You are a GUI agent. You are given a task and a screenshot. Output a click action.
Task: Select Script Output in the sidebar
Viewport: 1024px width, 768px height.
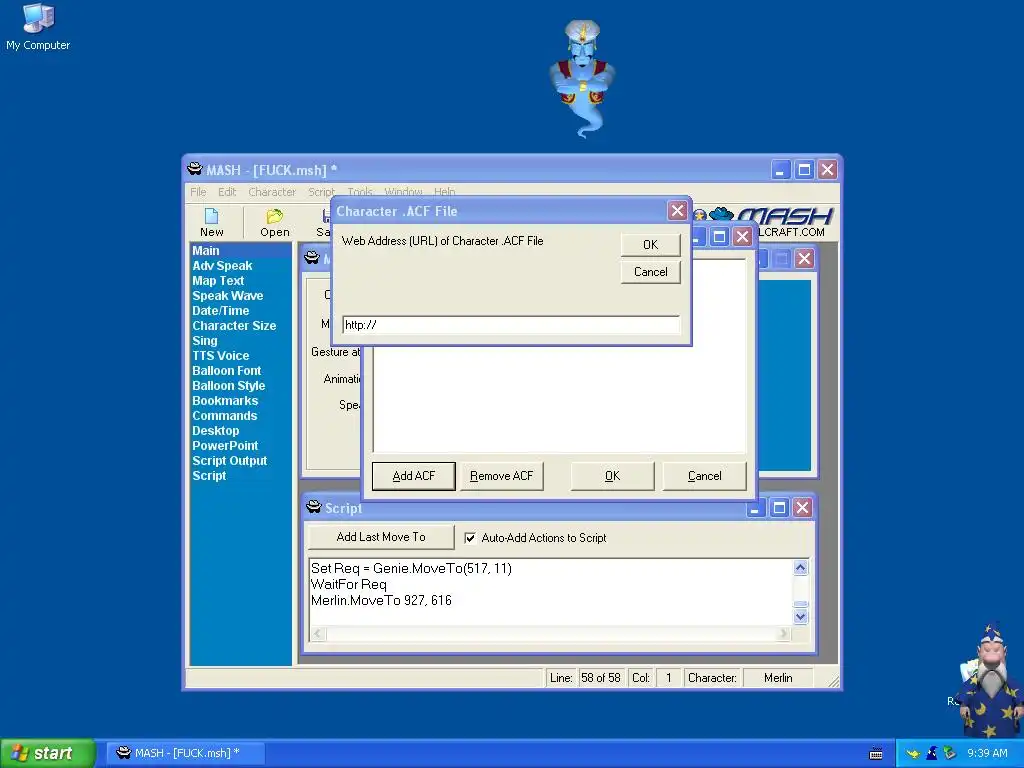[230, 461]
